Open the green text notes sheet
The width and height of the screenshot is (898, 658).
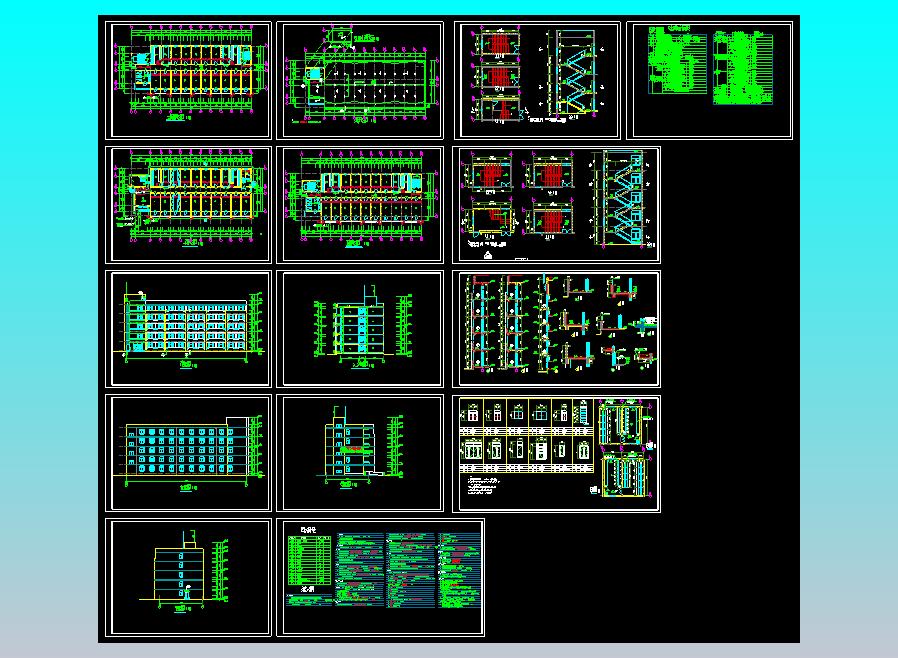(710, 80)
